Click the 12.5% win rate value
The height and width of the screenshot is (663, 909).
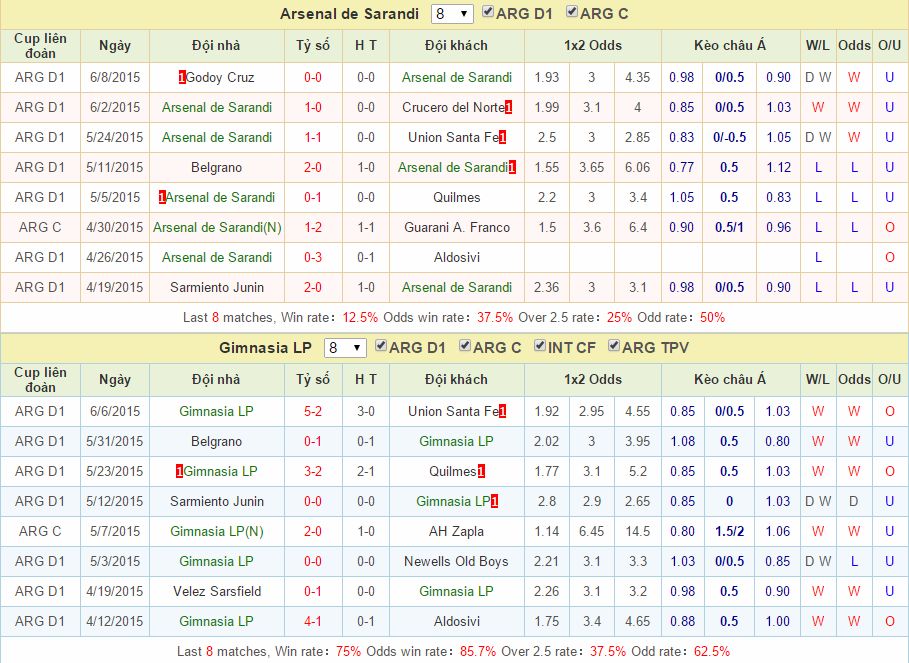(360, 318)
